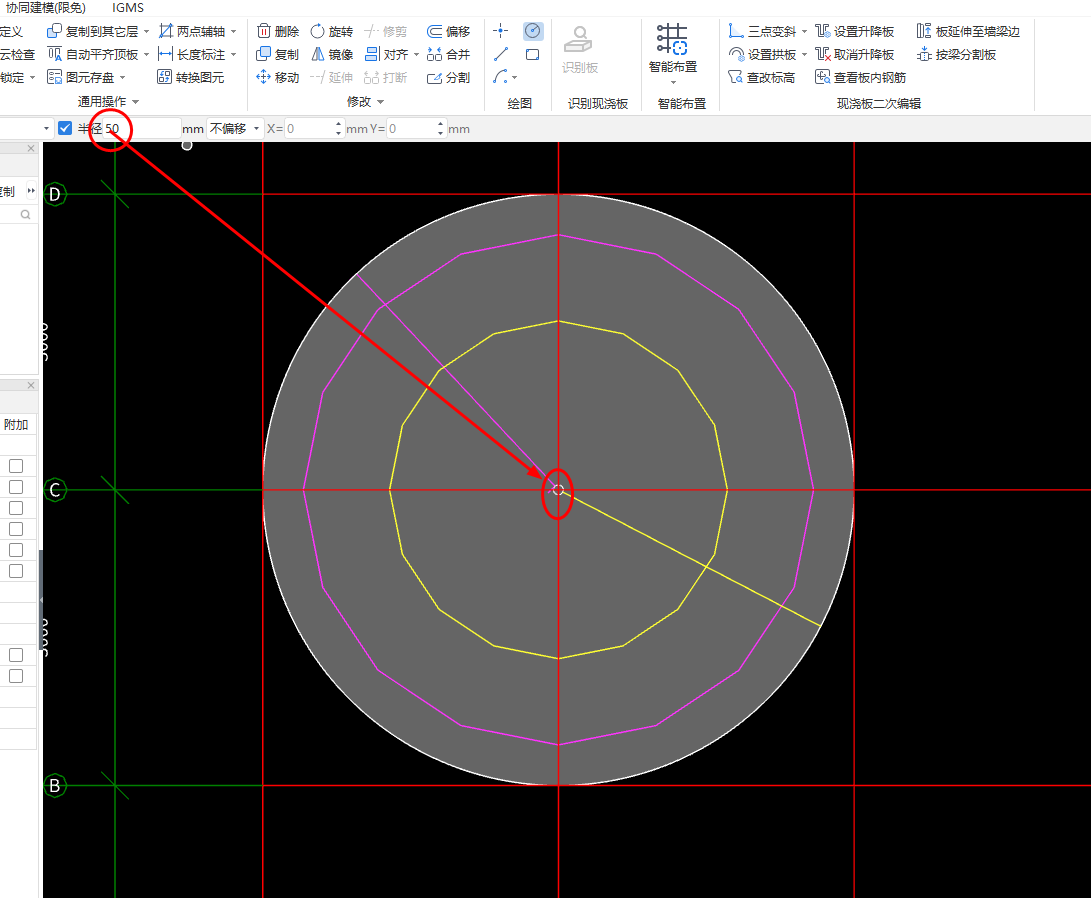Click the 偏移 (offset) tool
The image size is (1091, 898).
coord(449,31)
